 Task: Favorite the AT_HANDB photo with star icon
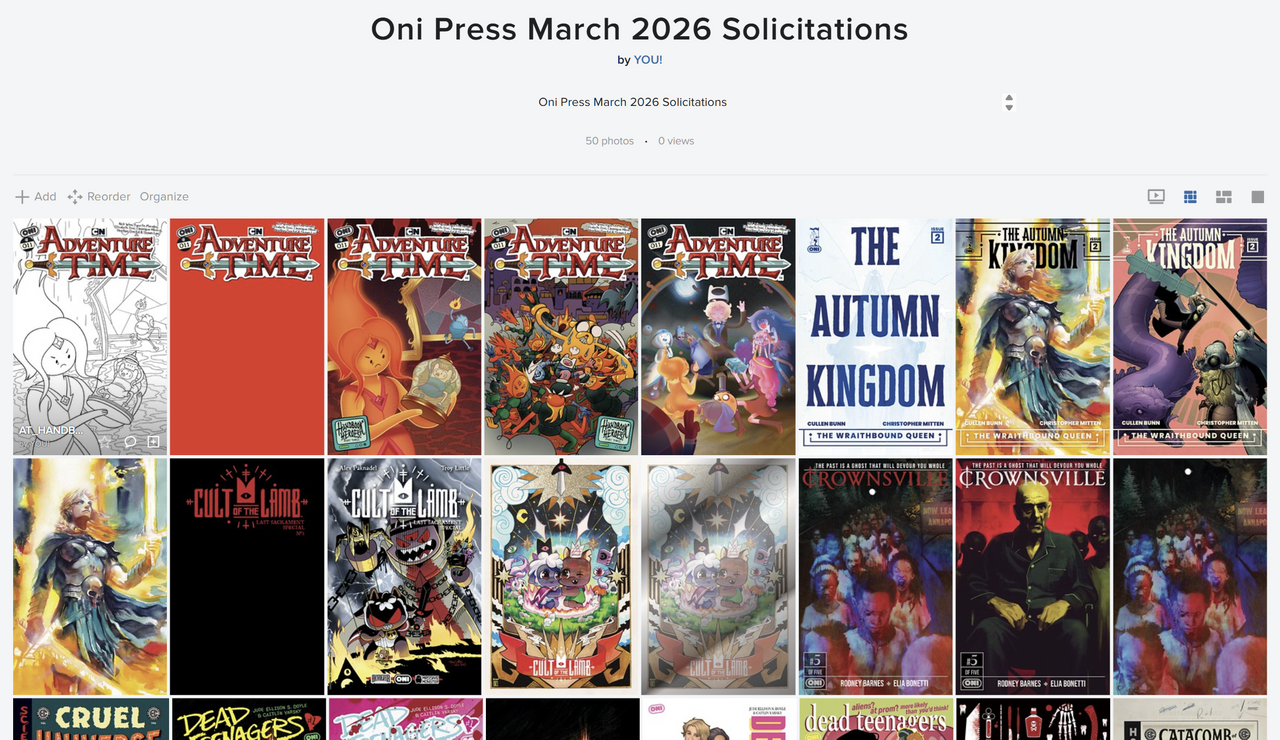pyautogui.click(x=105, y=441)
